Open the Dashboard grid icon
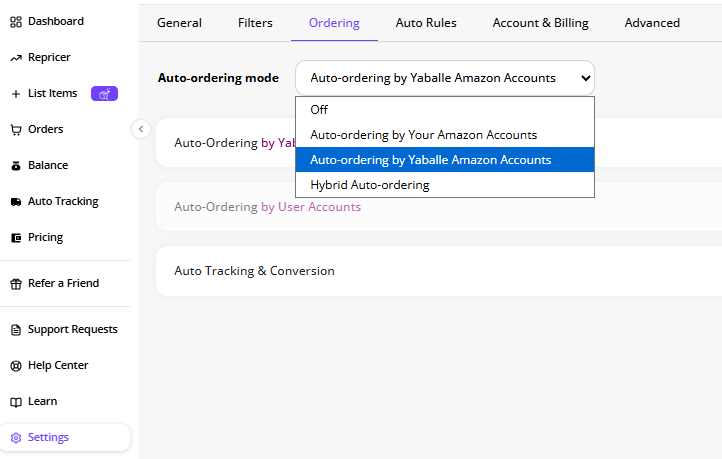The image size is (722, 459). [x=16, y=22]
